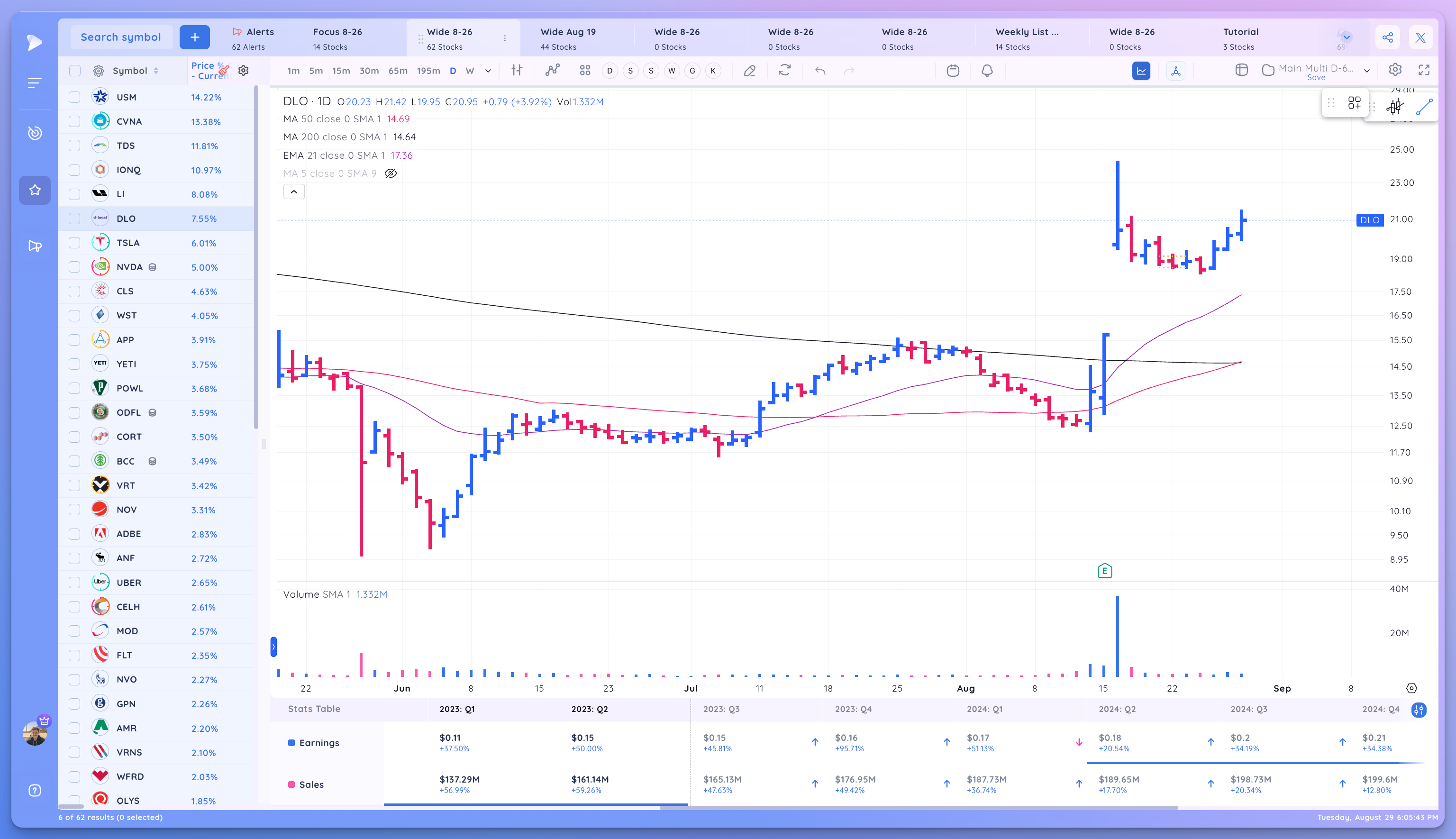This screenshot has width=1456, height=839.
Task: Tick the IONQ checkbox
Action: [x=74, y=170]
